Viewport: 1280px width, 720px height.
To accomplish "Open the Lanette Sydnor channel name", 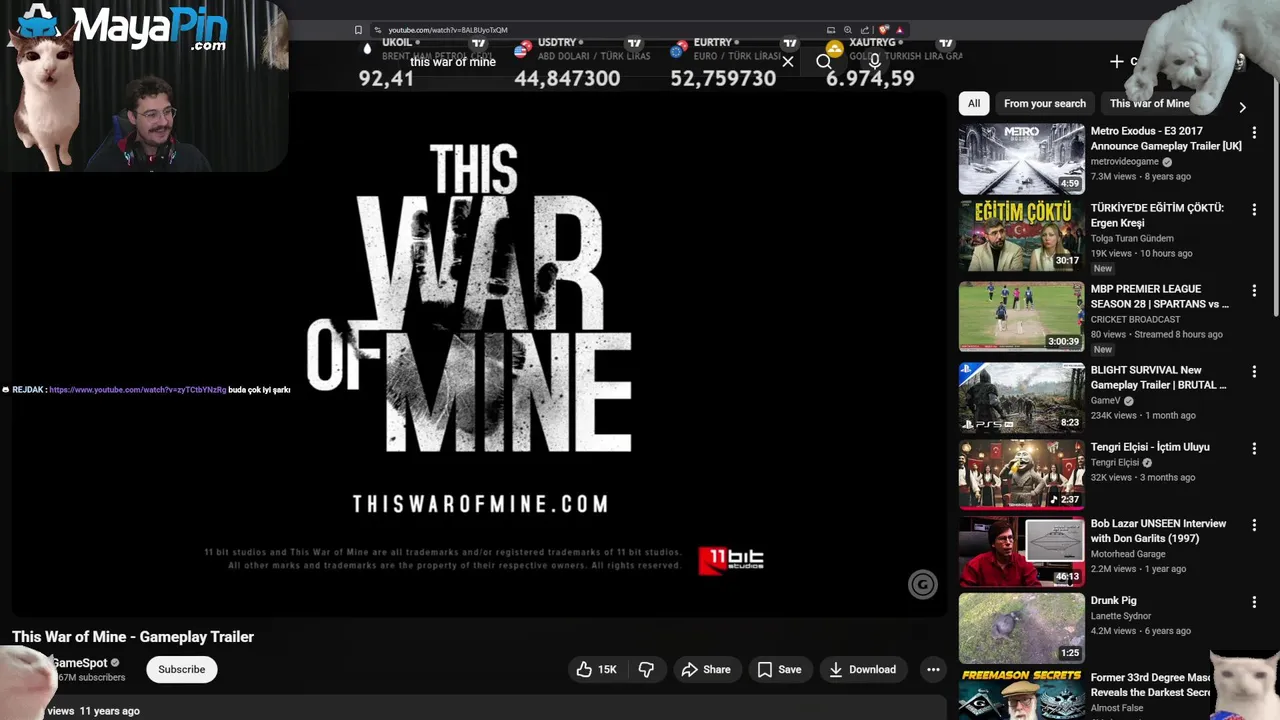I will pos(1121,616).
